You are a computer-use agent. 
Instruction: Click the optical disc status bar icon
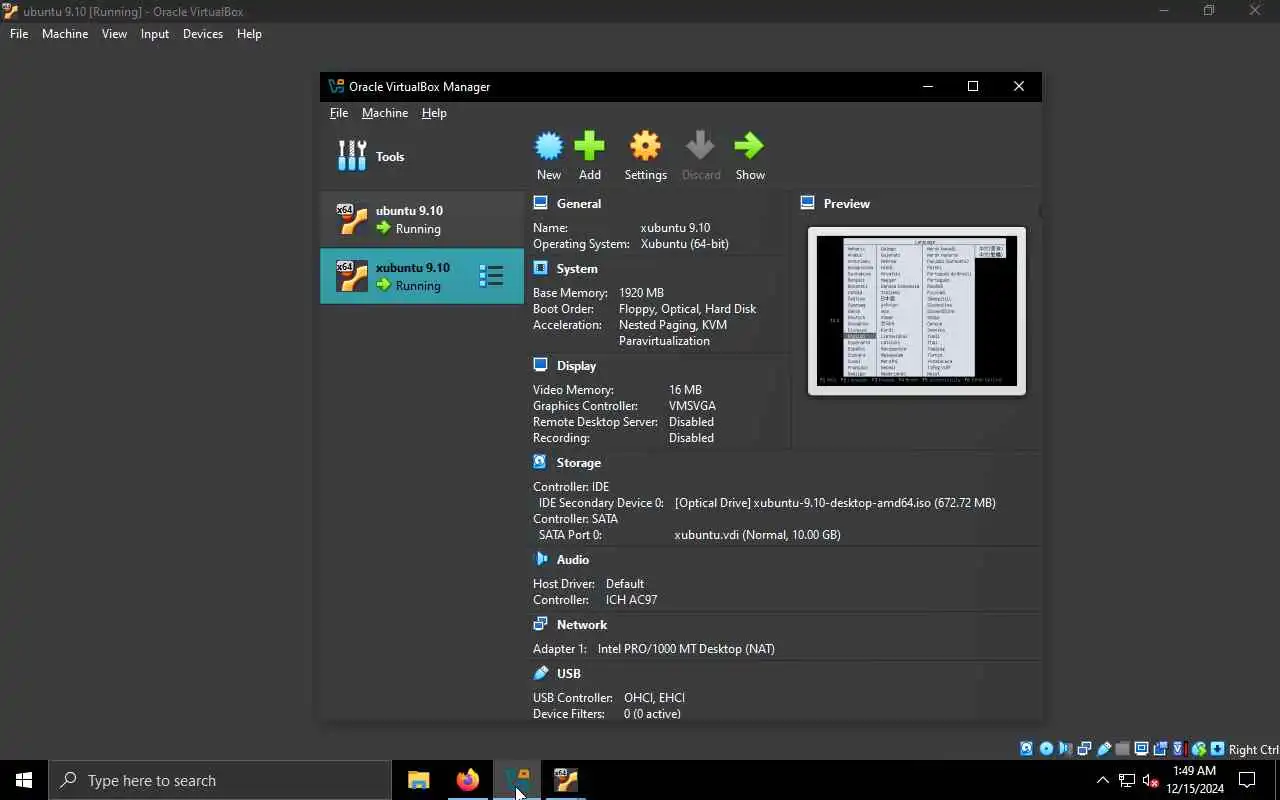click(1046, 749)
